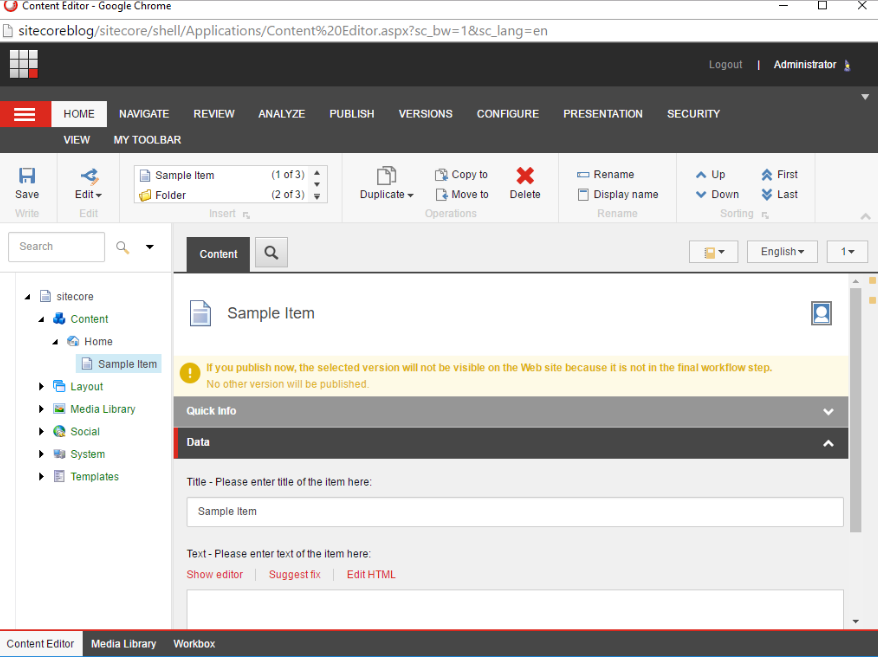Click the Suggest fix link

coord(295,575)
